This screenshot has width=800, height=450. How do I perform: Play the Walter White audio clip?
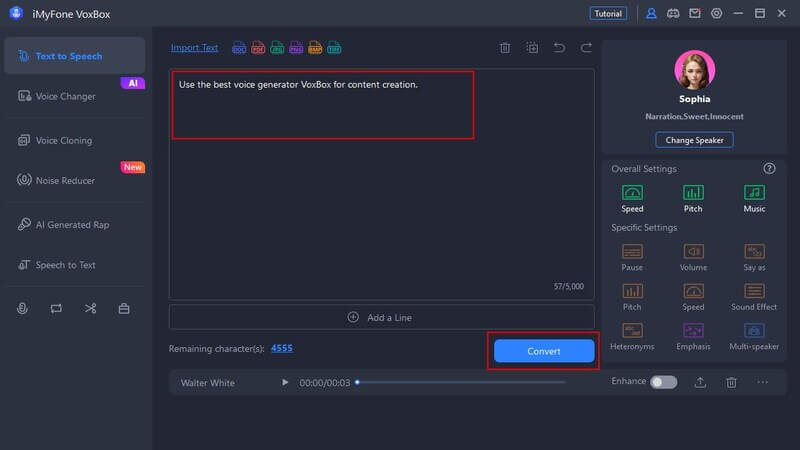point(285,382)
